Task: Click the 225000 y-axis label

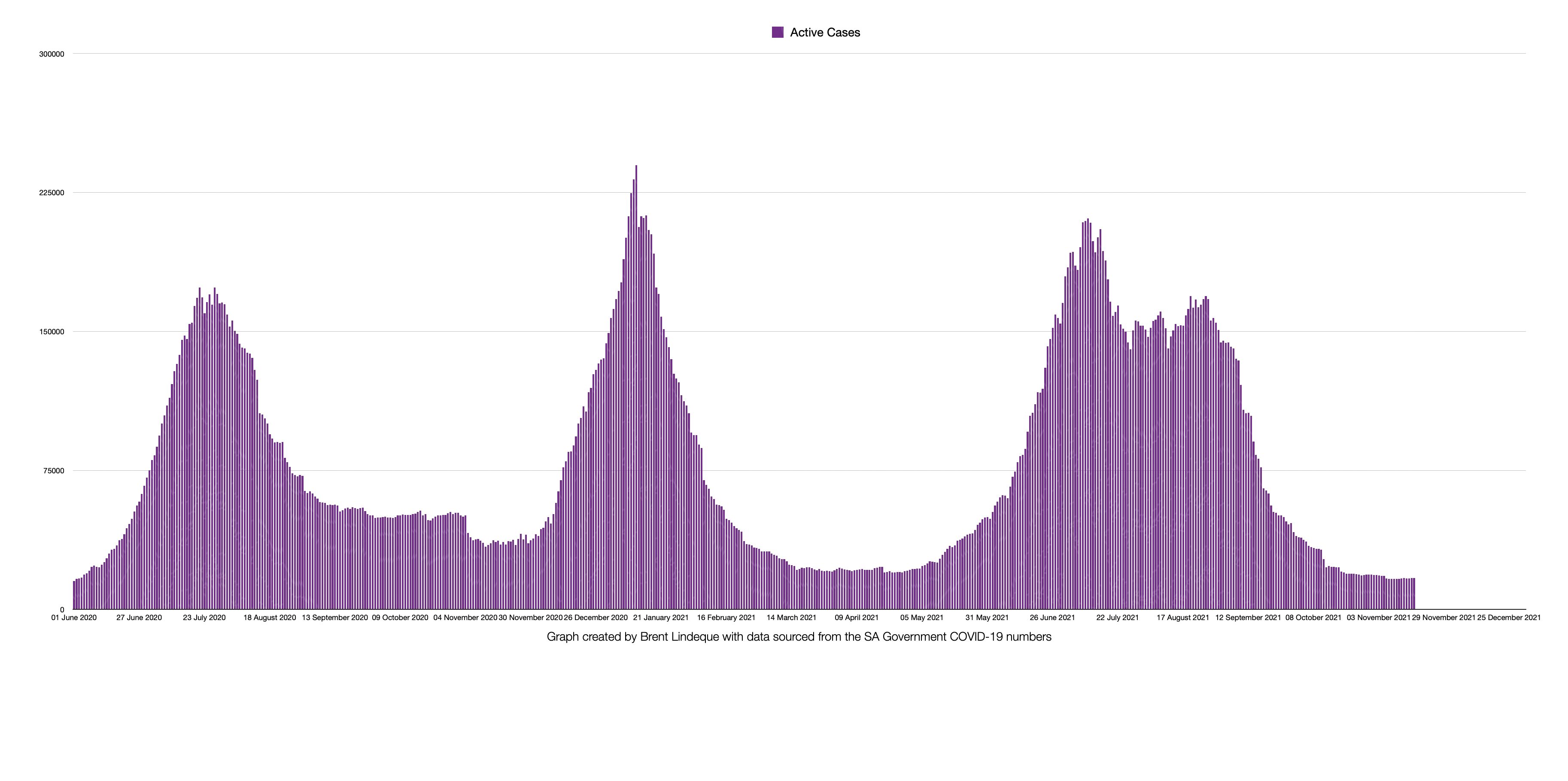Action: tap(51, 193)
